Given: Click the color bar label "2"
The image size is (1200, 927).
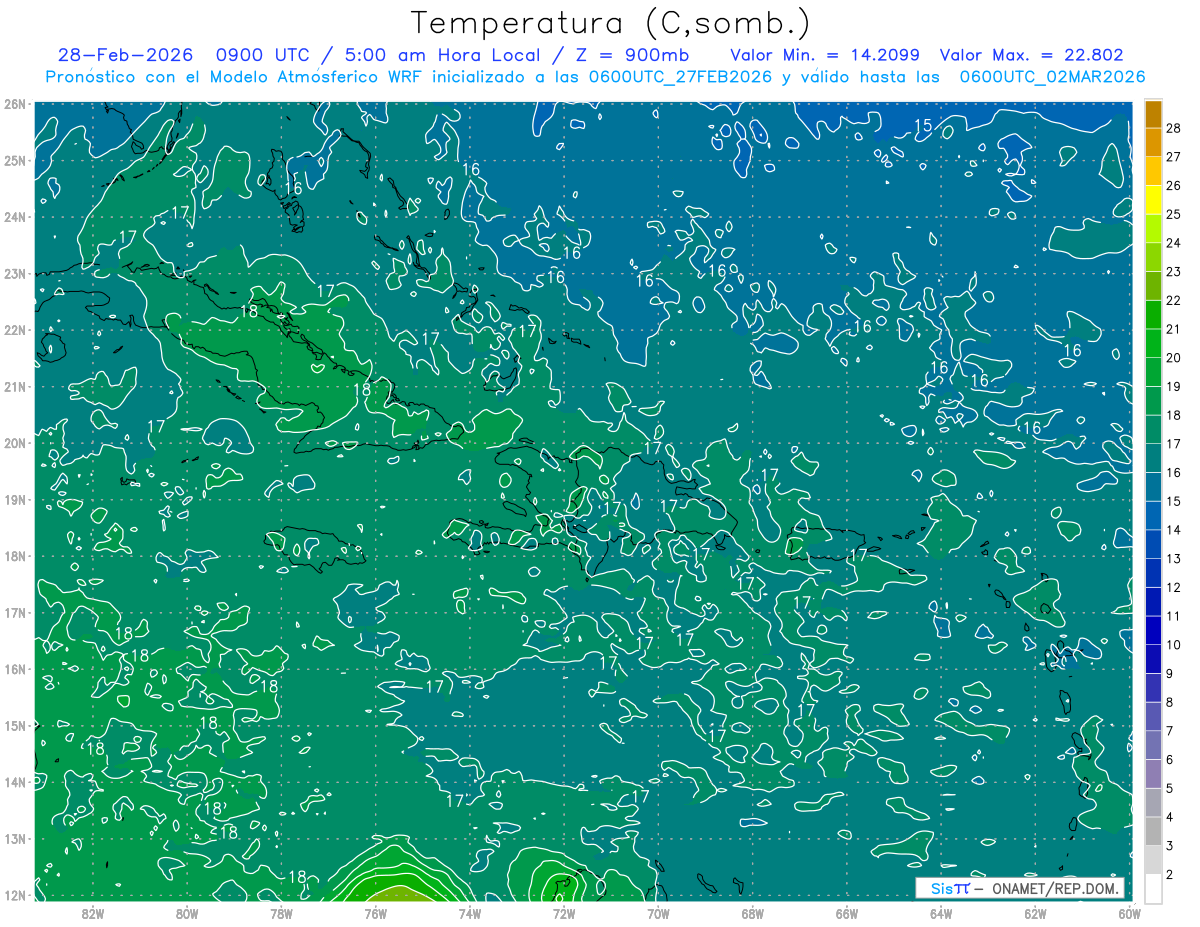Looking at the screenshot, I should click(1170, 874).
